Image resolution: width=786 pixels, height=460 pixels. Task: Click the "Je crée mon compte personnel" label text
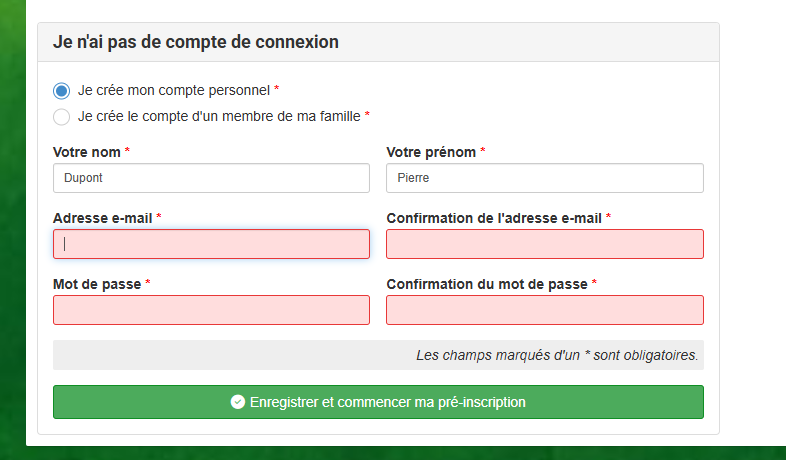(174, 90)
